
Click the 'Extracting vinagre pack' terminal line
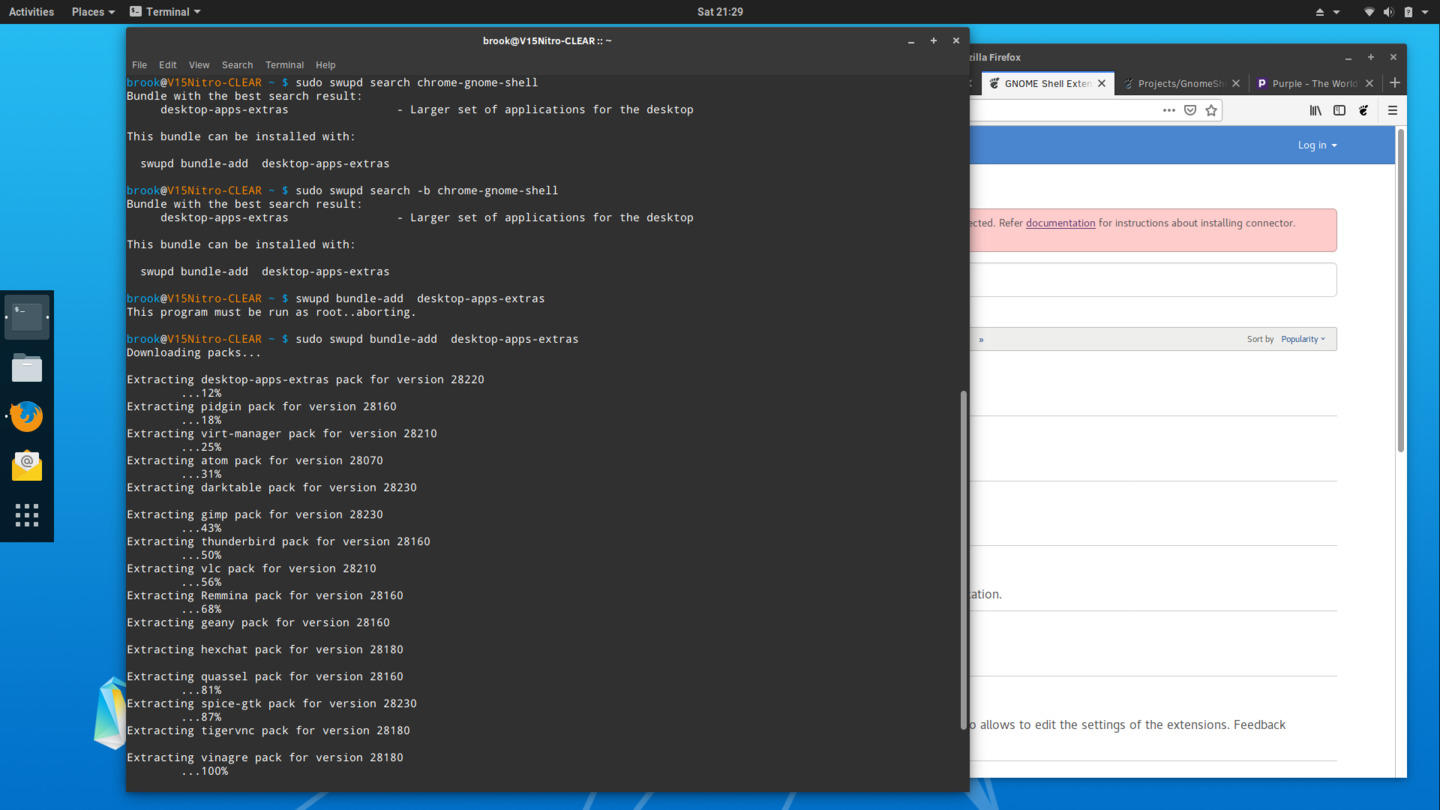265,758
